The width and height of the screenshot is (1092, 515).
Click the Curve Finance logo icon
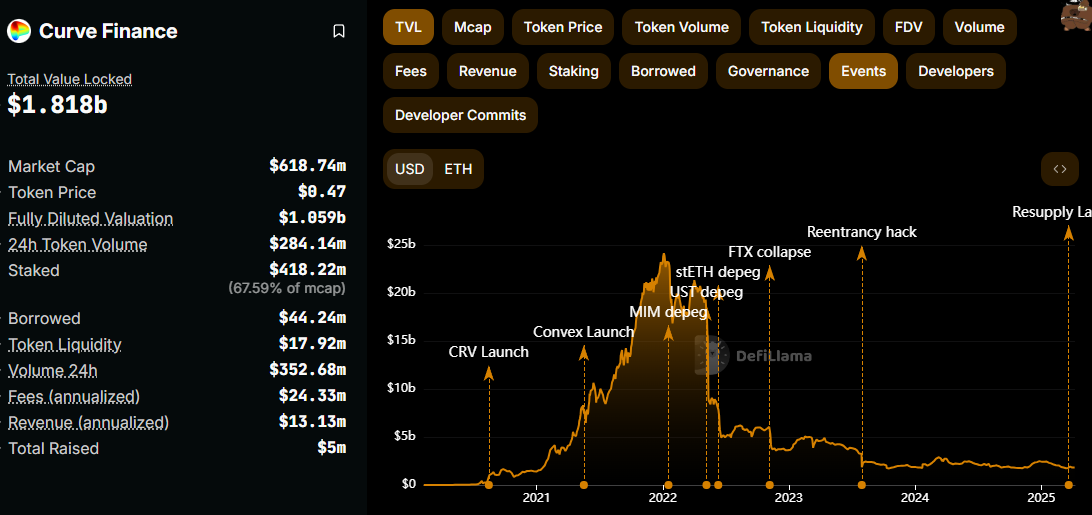[x=19, y=31]
